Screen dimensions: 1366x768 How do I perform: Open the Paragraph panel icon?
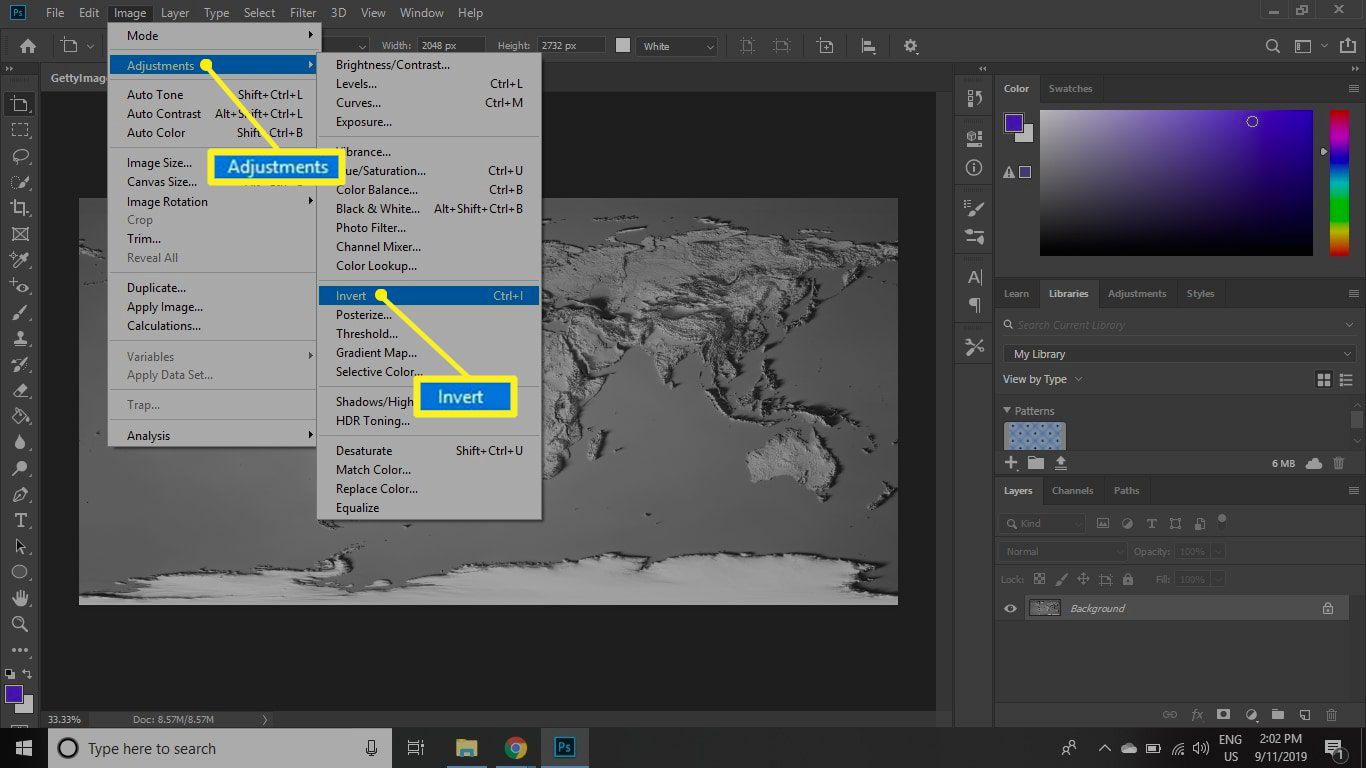coord(974,305)
